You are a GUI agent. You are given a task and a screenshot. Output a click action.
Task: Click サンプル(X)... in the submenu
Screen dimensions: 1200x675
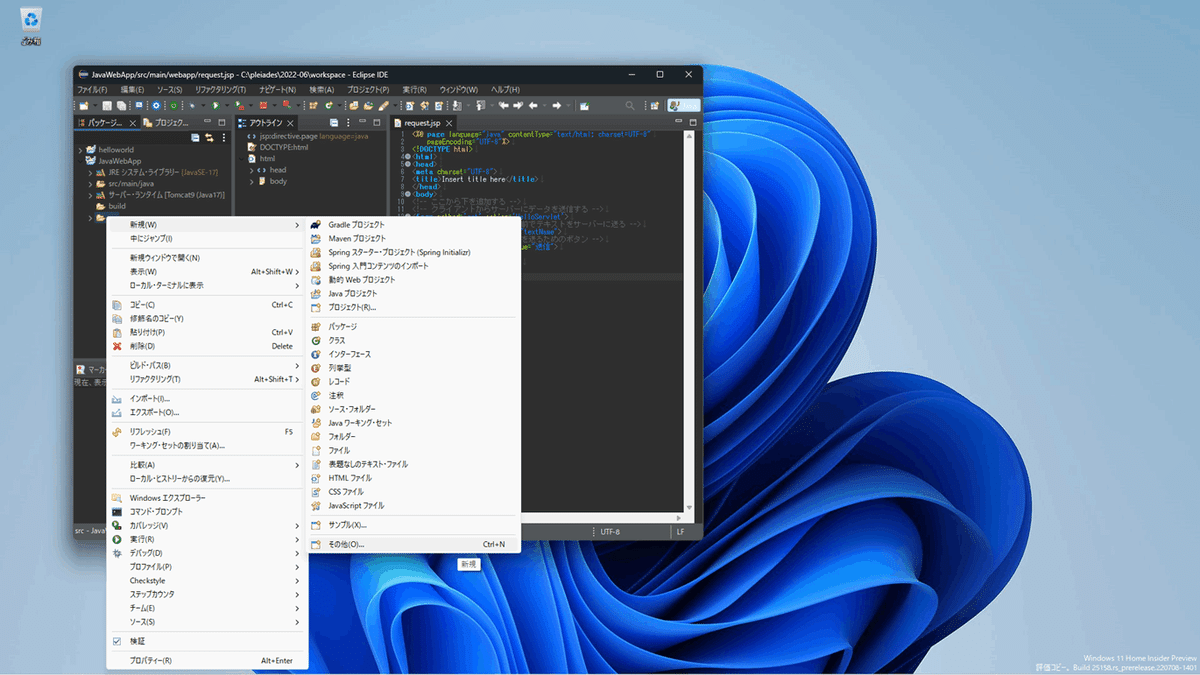point(415,525)
